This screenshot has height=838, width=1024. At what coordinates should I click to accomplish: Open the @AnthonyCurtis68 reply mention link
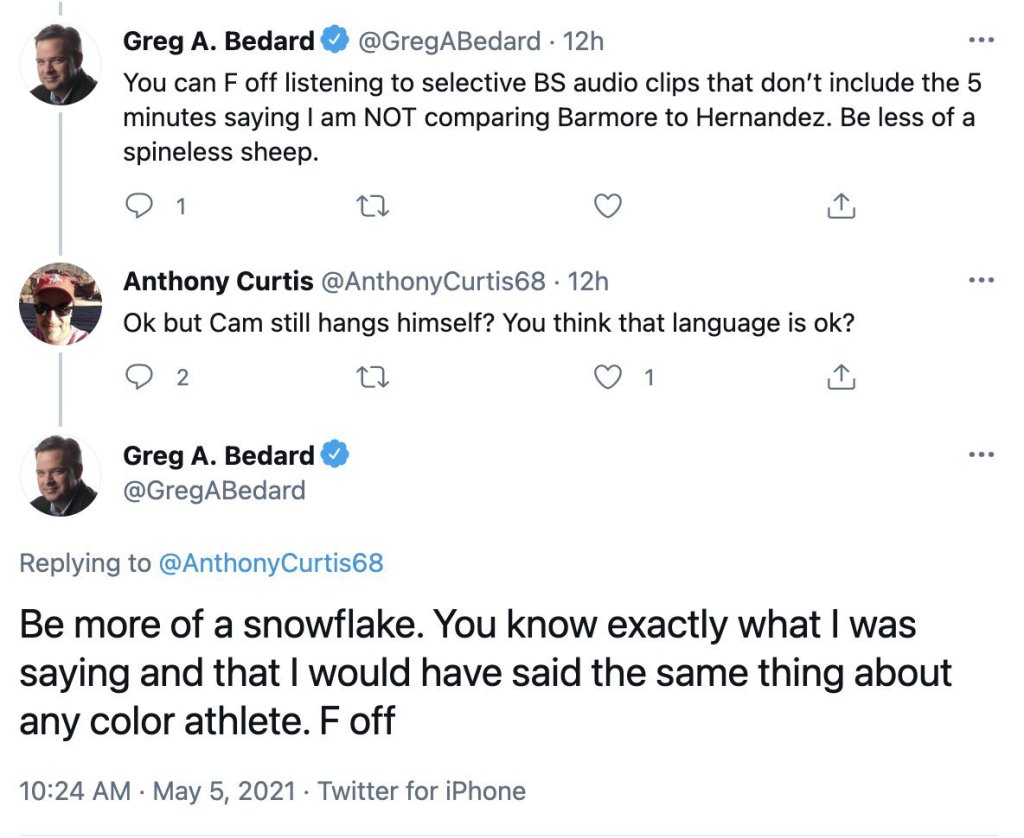click(270, 563)
